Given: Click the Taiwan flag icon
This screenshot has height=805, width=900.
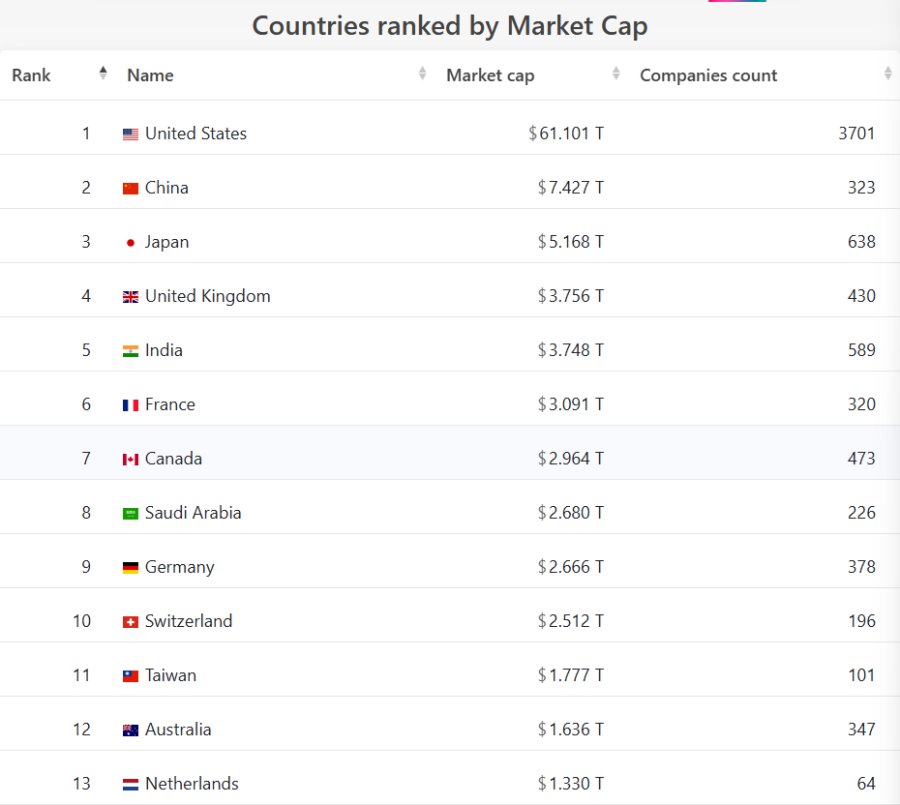Looking at the screenshot, I should pyautogui.click(x=130, y=676).
